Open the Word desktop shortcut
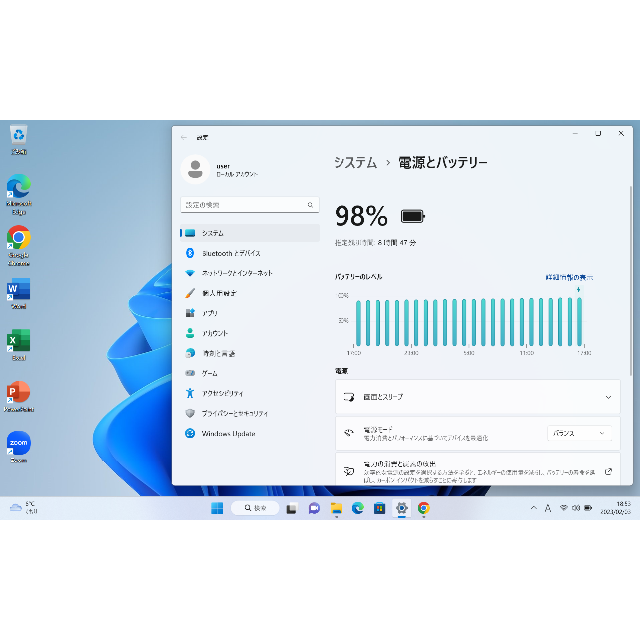Viewport: 640px width, 640px height. tap(19, 293)
